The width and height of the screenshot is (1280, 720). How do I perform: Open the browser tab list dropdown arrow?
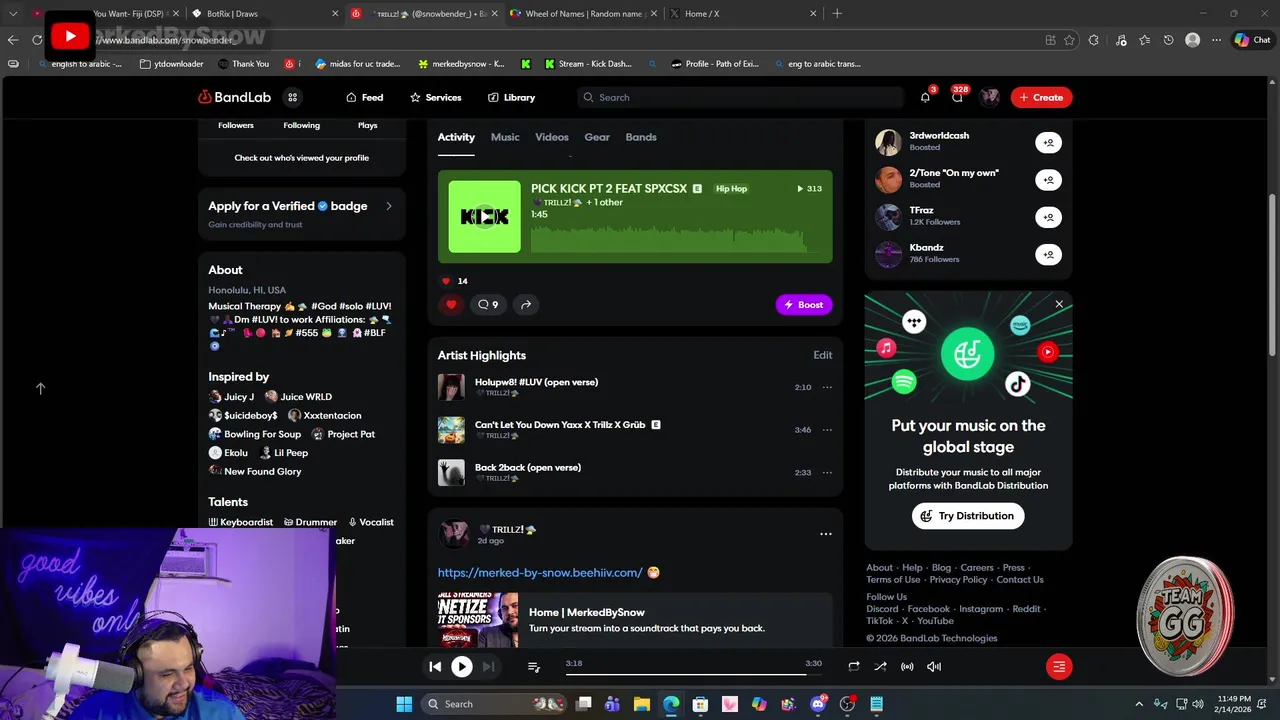(x=13, y=14)
